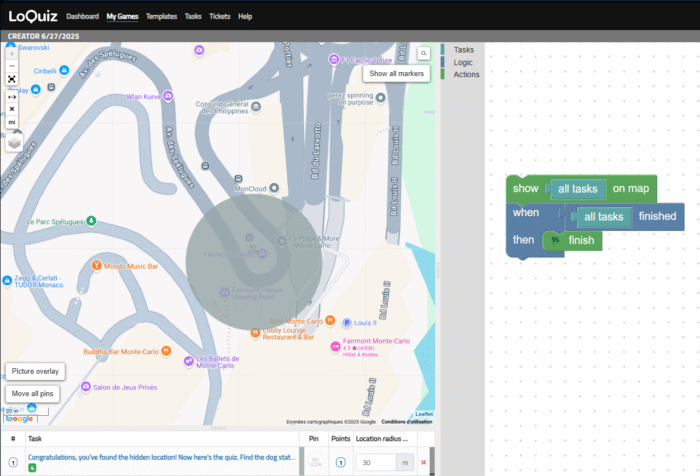Screen dimensions: 700x476
Task: Select the 'show on map' green block
Action: pos(525,188)
